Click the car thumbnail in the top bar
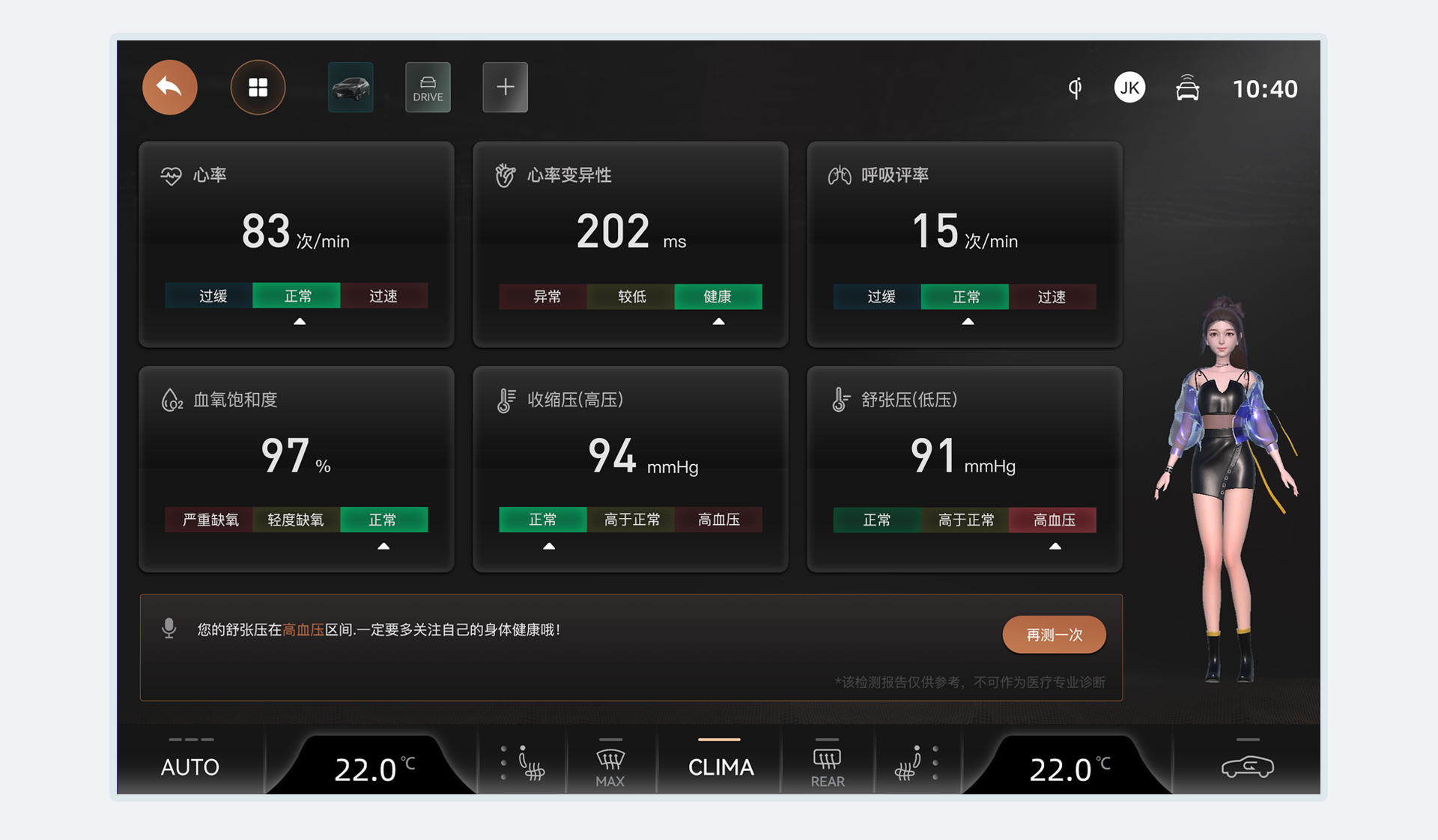This screenshot has height=840, width=1438. [350, 87]
